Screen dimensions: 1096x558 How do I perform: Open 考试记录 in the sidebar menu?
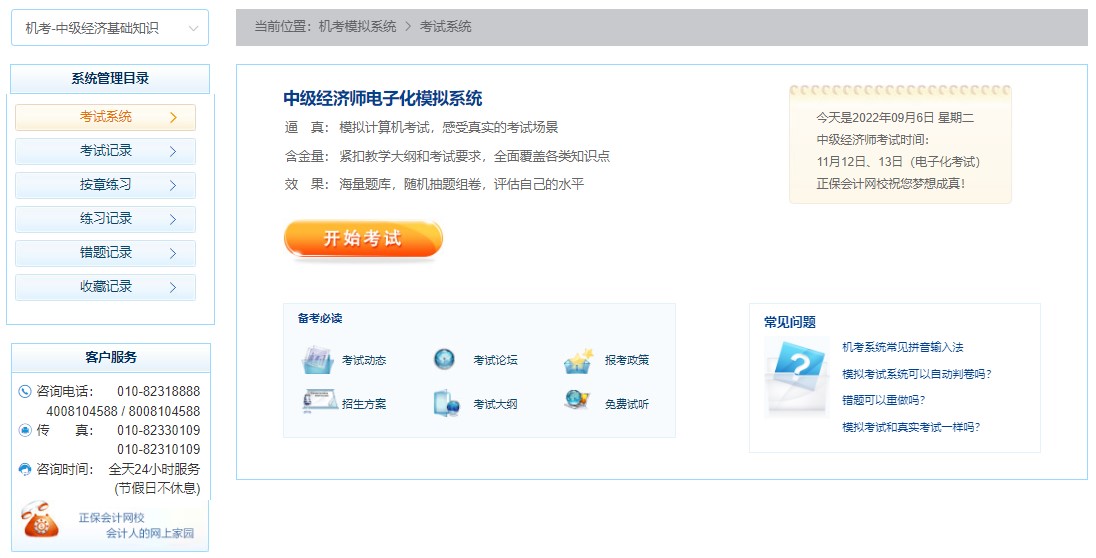(106, 151)
